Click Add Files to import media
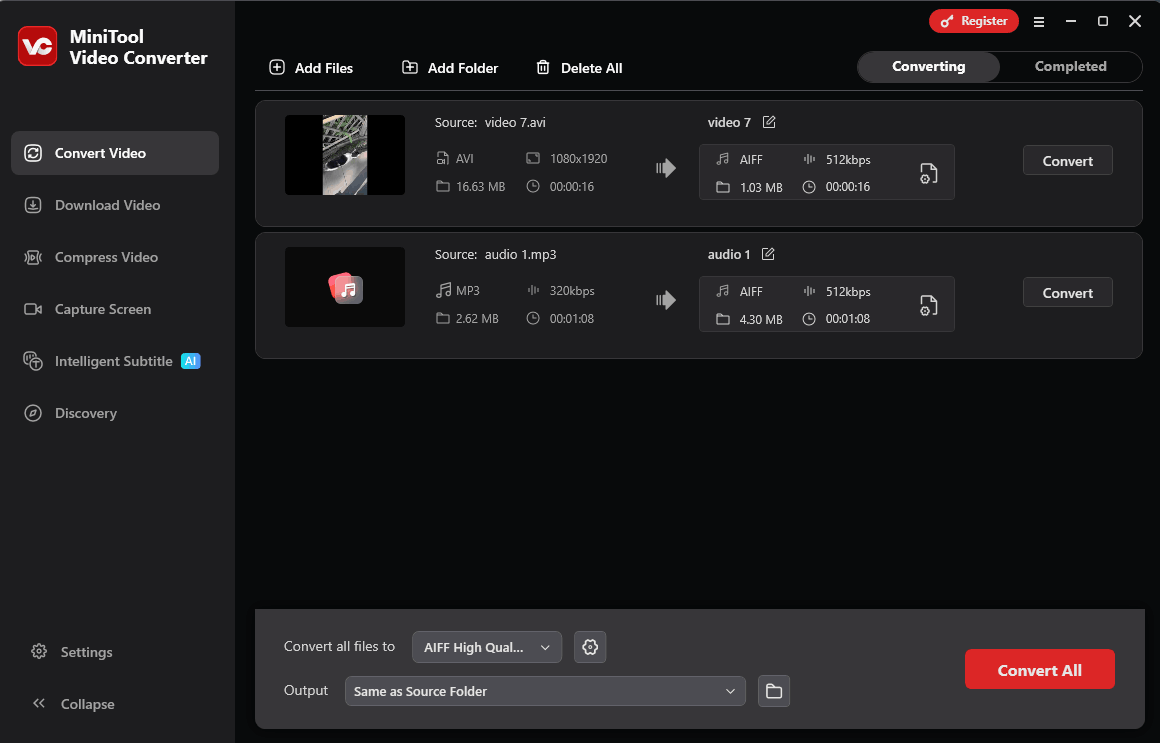Screen dimensions: 1160x743 pyautogui.click(x=312, y=68)
